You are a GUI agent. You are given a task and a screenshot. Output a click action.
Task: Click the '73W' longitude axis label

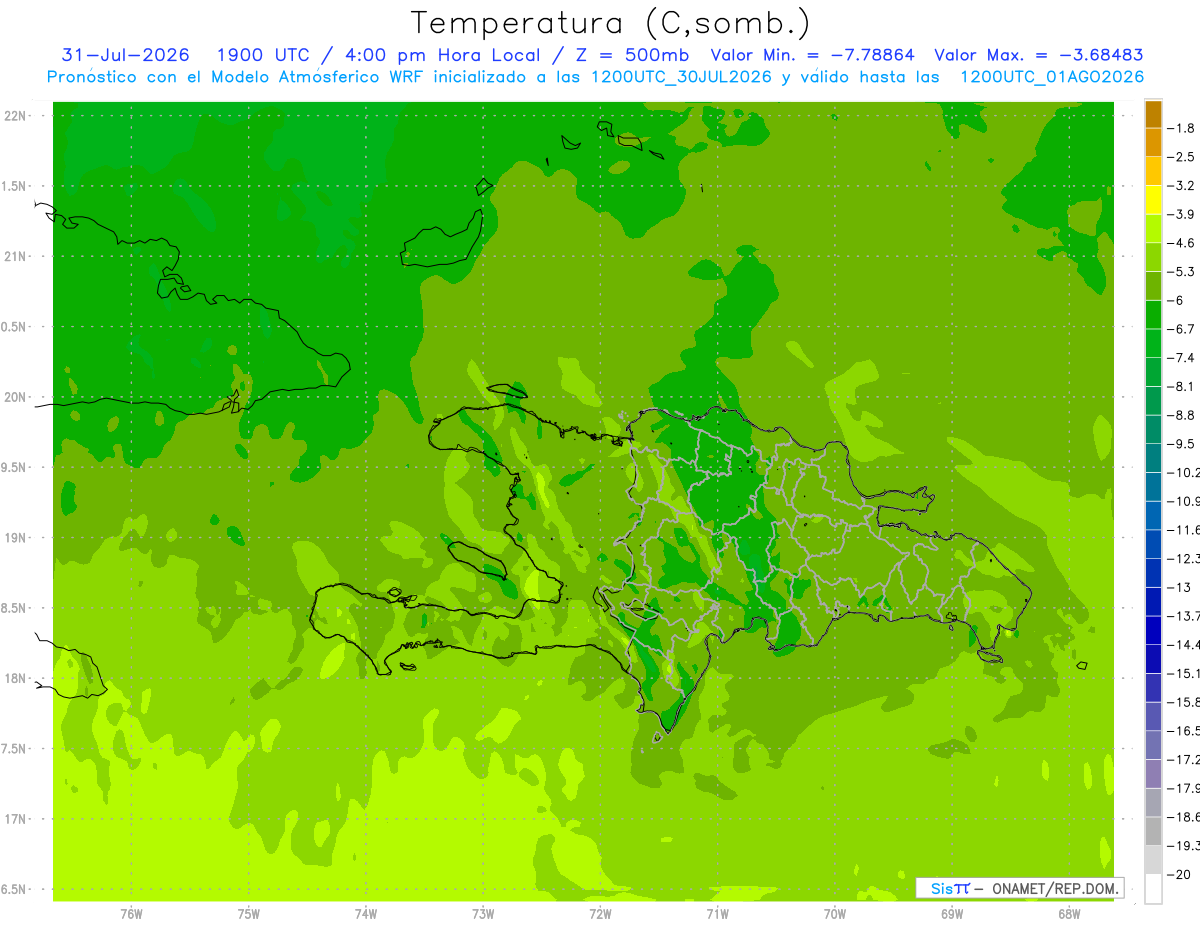(x=483, y=914)
